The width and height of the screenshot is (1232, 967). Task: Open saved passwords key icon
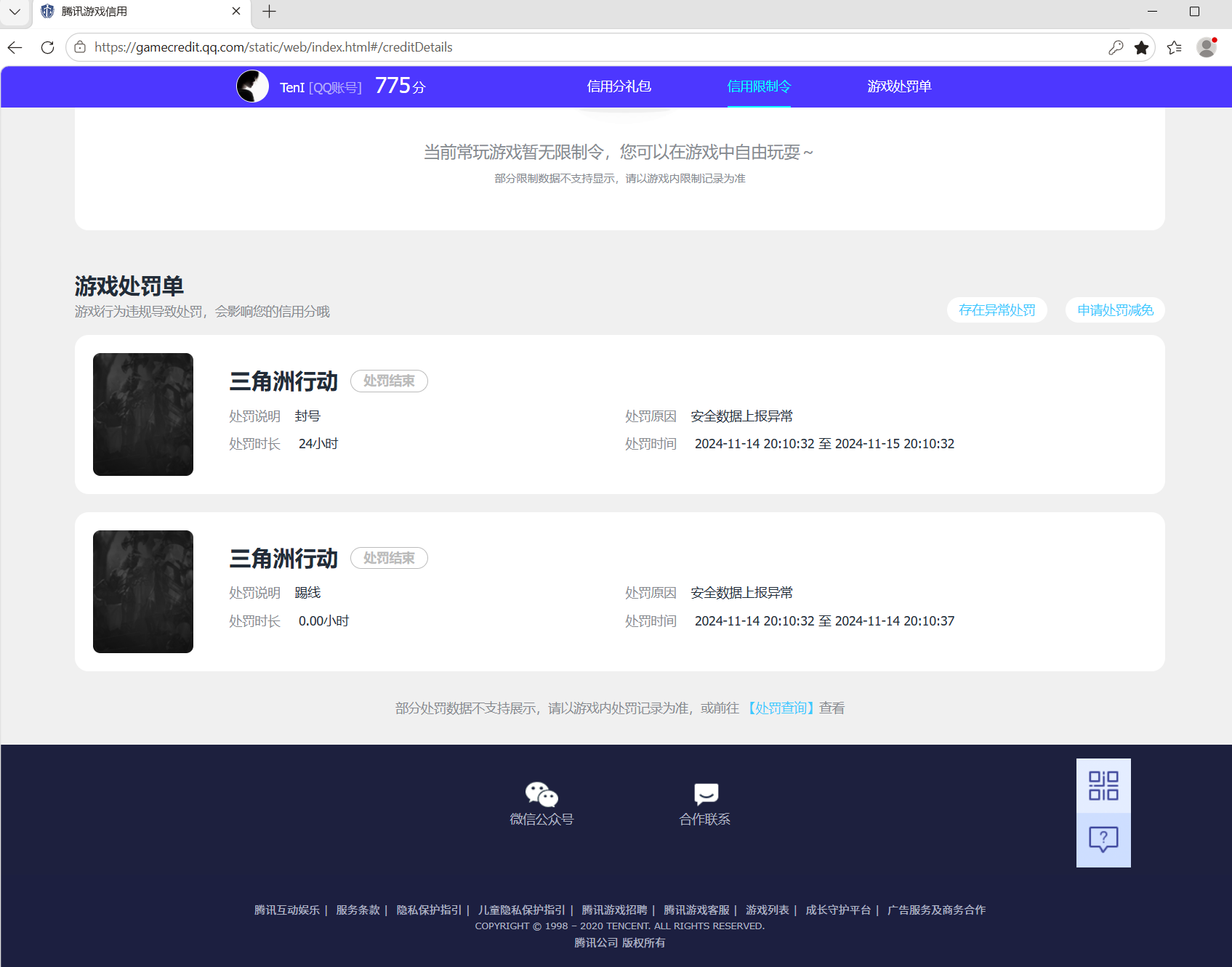pos(1116,47)
